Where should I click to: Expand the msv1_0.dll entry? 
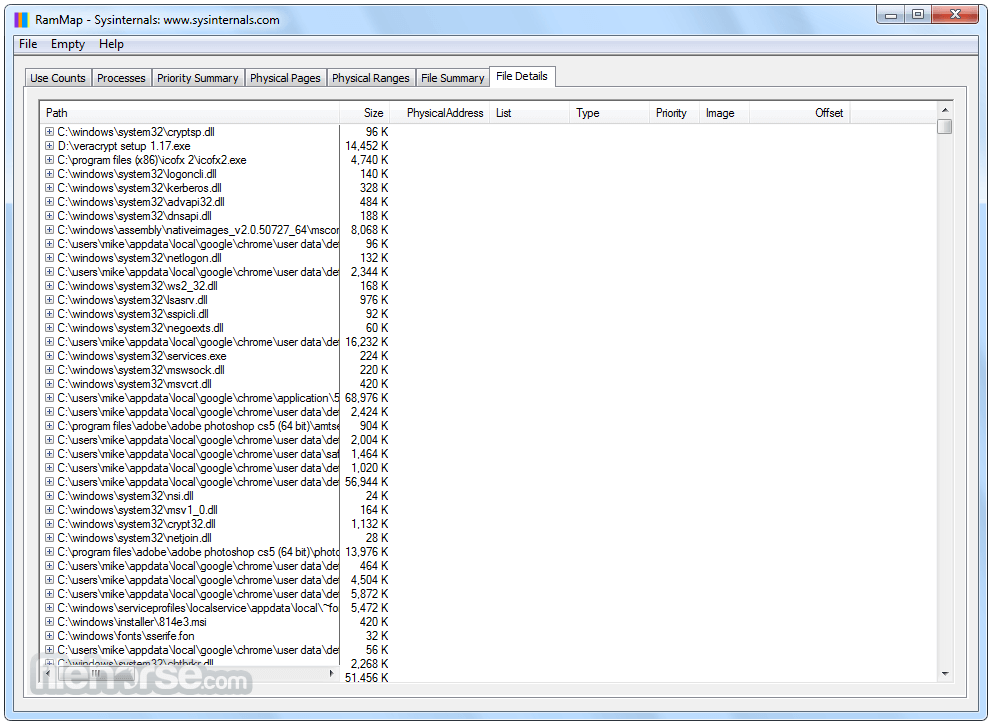click(49, 509)
